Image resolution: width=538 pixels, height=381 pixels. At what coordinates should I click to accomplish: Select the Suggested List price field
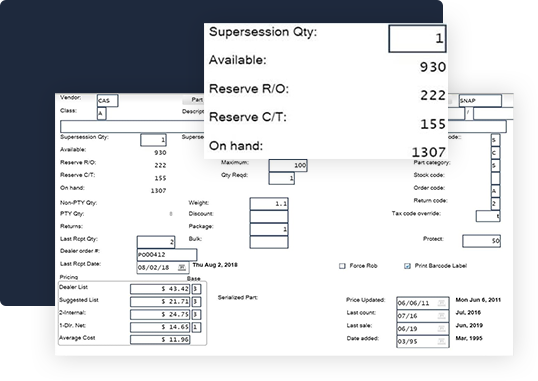pos(160,302)
